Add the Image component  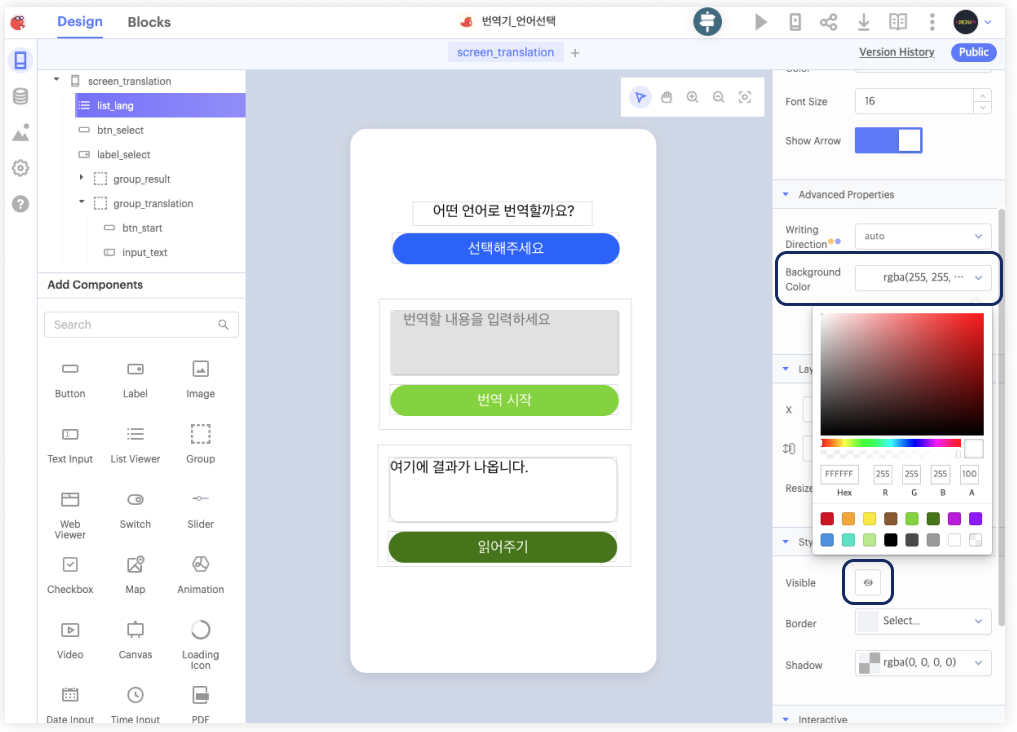pyautogui.click(x=200, y=379)
